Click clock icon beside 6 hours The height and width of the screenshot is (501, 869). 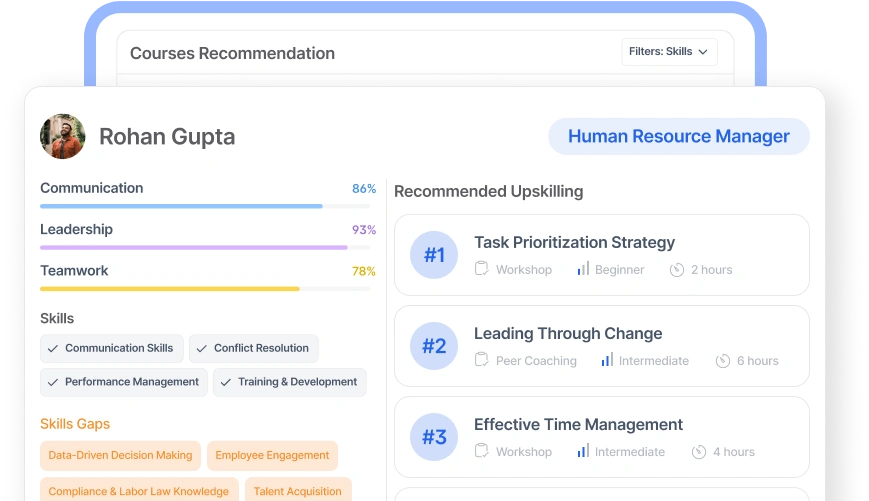pyautogui.click(x=723, y=361)
